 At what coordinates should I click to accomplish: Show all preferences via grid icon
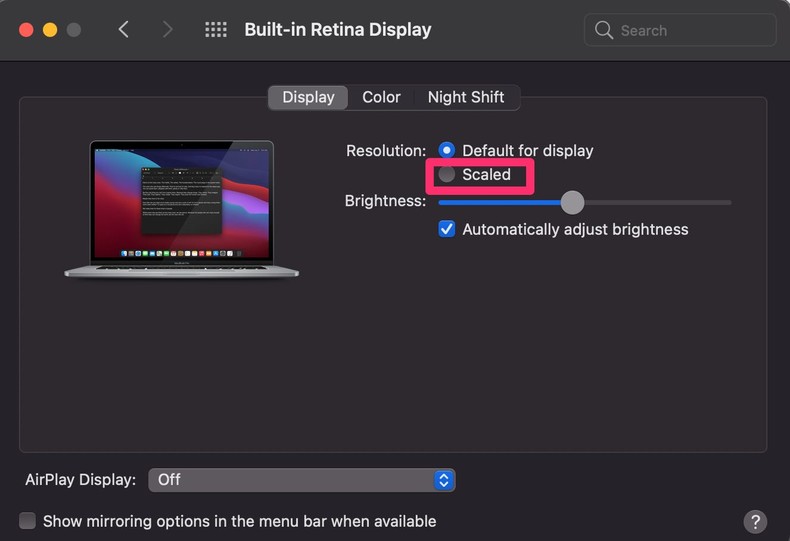tap(216, 30)
